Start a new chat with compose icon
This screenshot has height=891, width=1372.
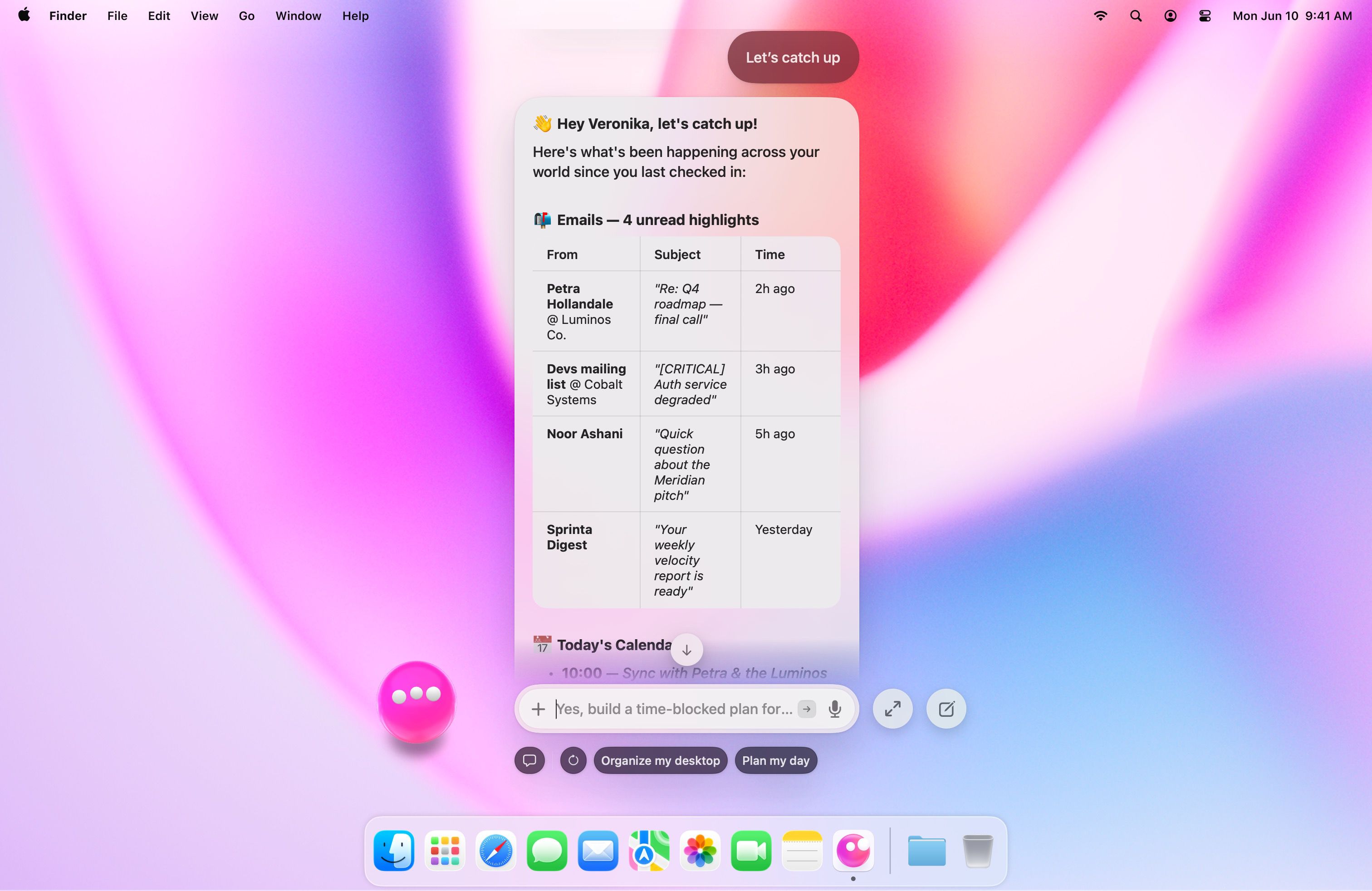tap(946, 709)
